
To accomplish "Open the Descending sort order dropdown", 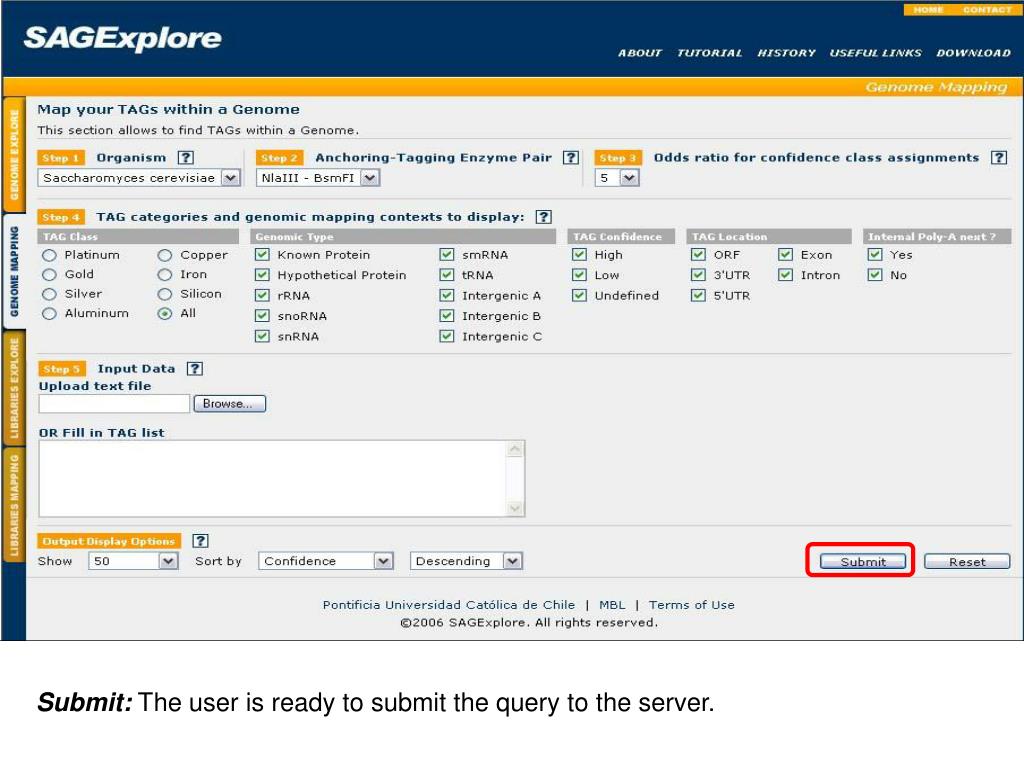I will tap(512, 562).
